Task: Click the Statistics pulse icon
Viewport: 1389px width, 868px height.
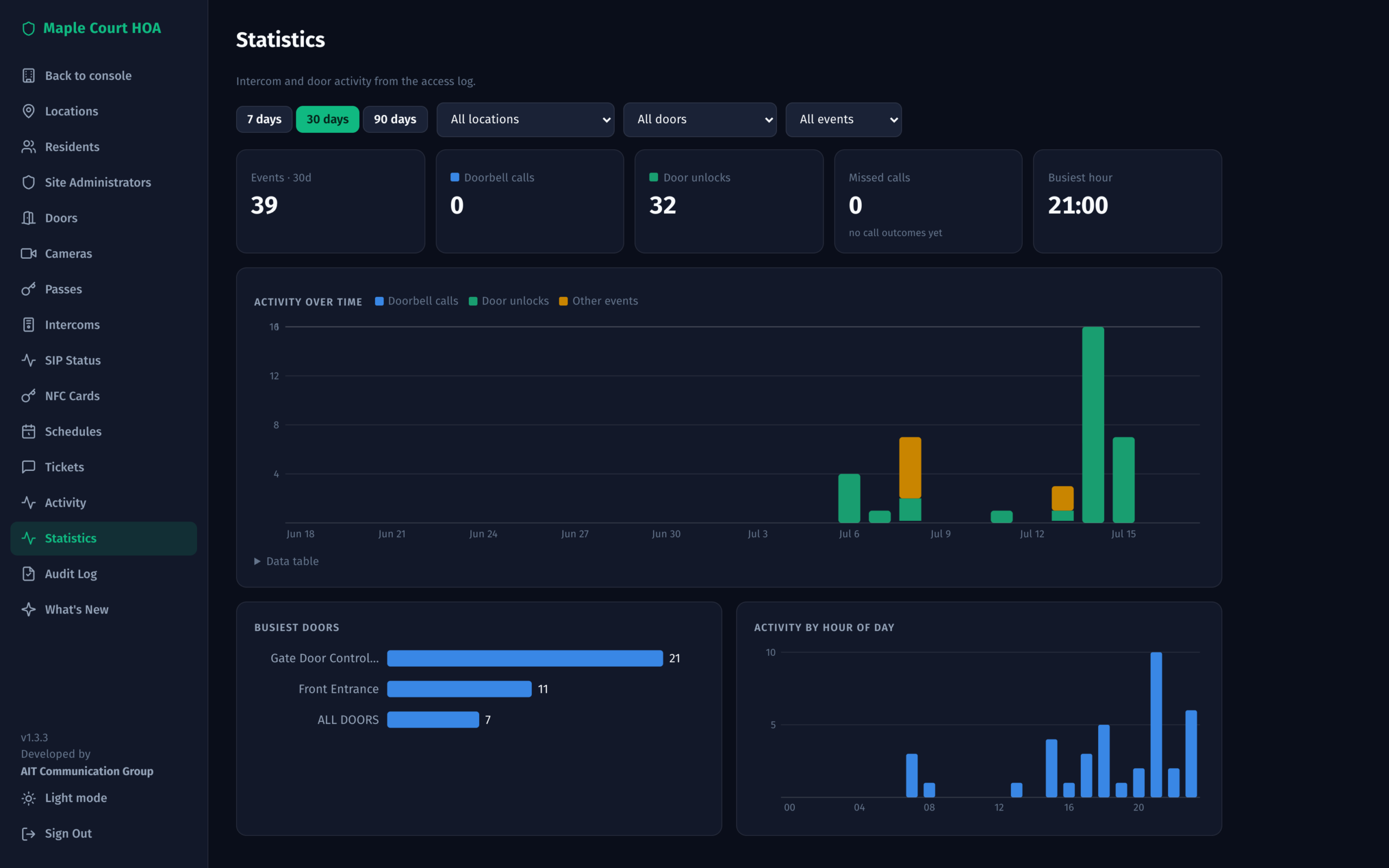Action: 28,539
